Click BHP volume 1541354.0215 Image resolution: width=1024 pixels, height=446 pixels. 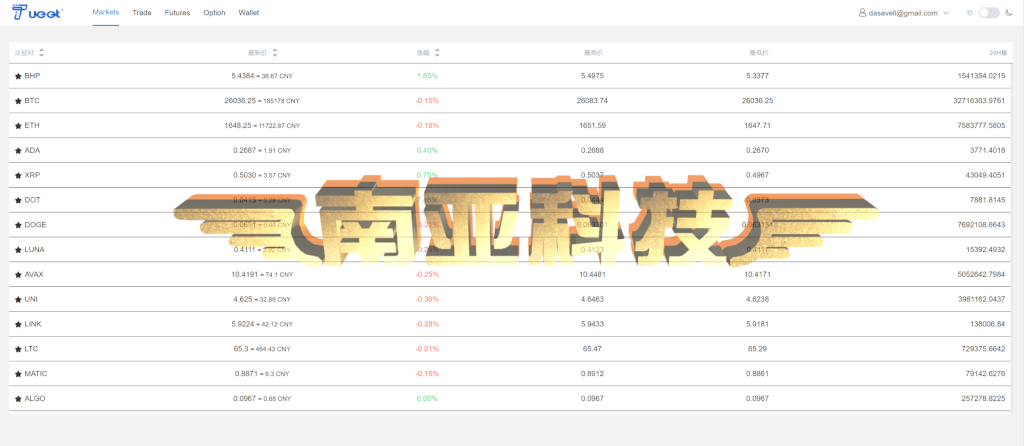[981, 76]
